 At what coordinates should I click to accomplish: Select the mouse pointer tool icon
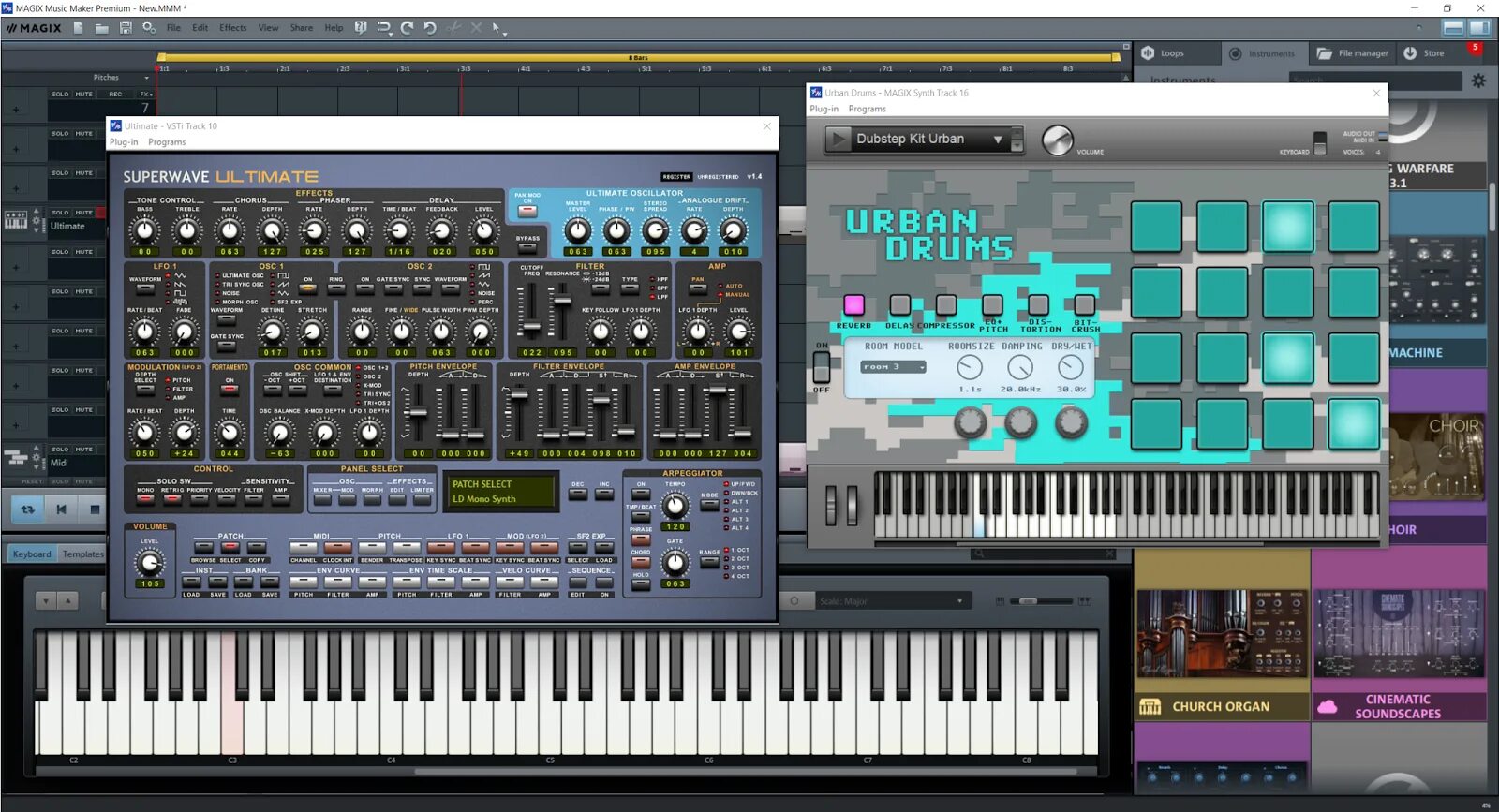click(x=497, y=28)
